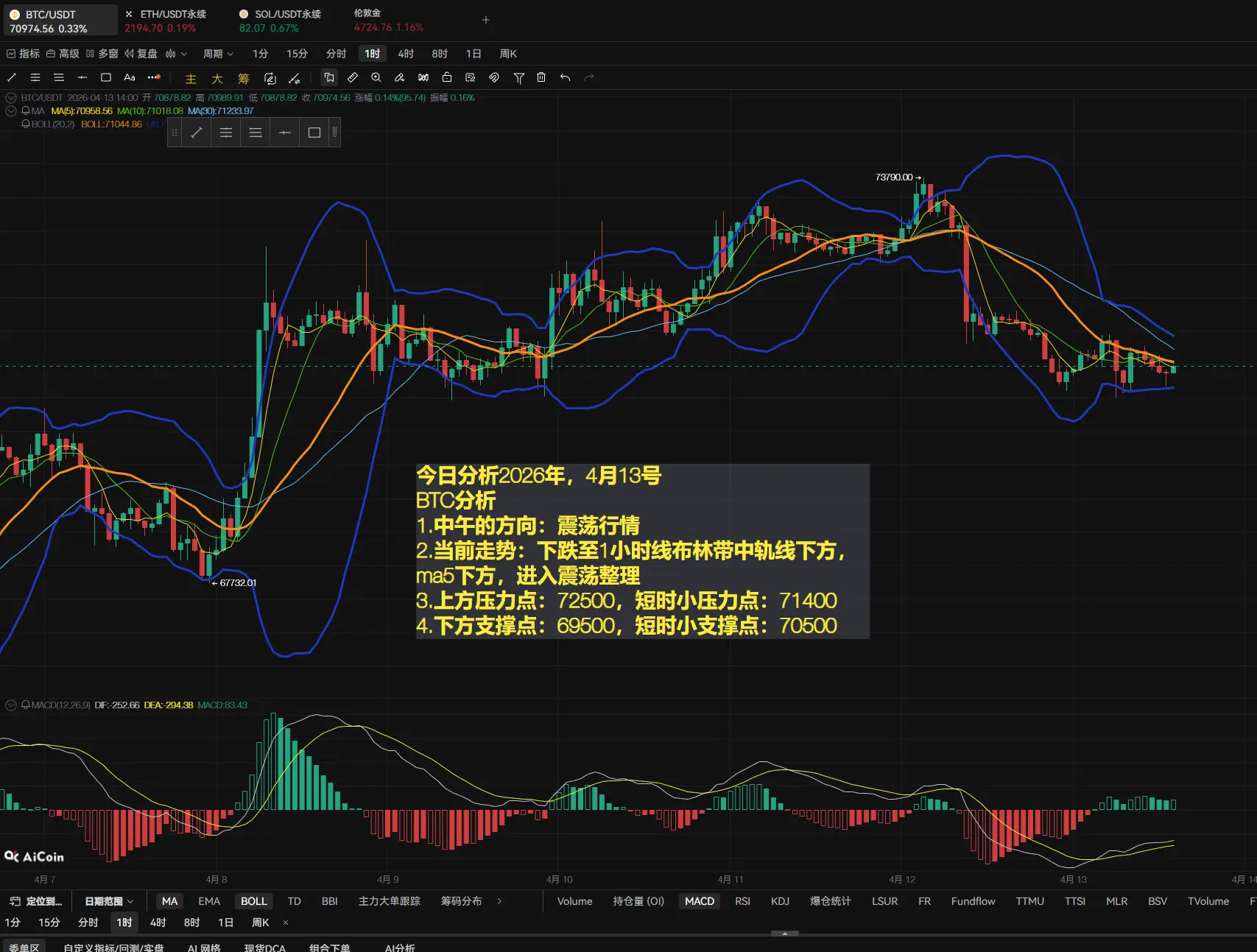Toggle the MACD sub-indicator in bottom bar
Viewport: 1257px width, 952px height.
[x=700, y=901]
